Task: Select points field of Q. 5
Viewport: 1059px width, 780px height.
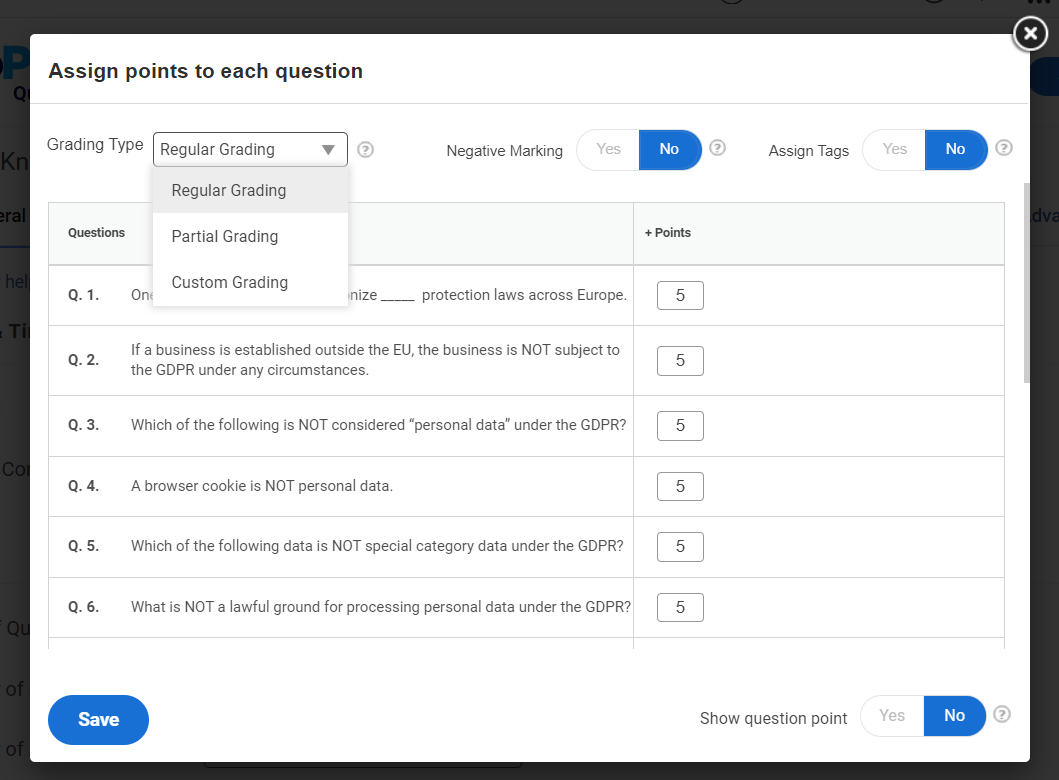Action: tap(680, 547)
